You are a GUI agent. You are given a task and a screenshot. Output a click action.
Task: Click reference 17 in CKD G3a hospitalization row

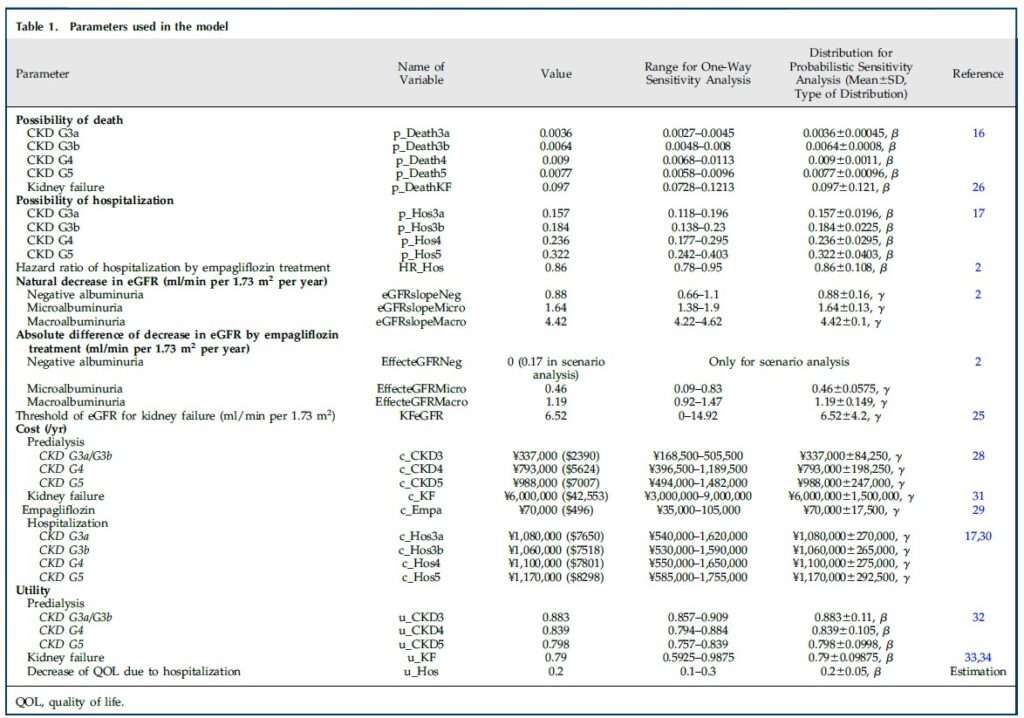click(977, 213)
